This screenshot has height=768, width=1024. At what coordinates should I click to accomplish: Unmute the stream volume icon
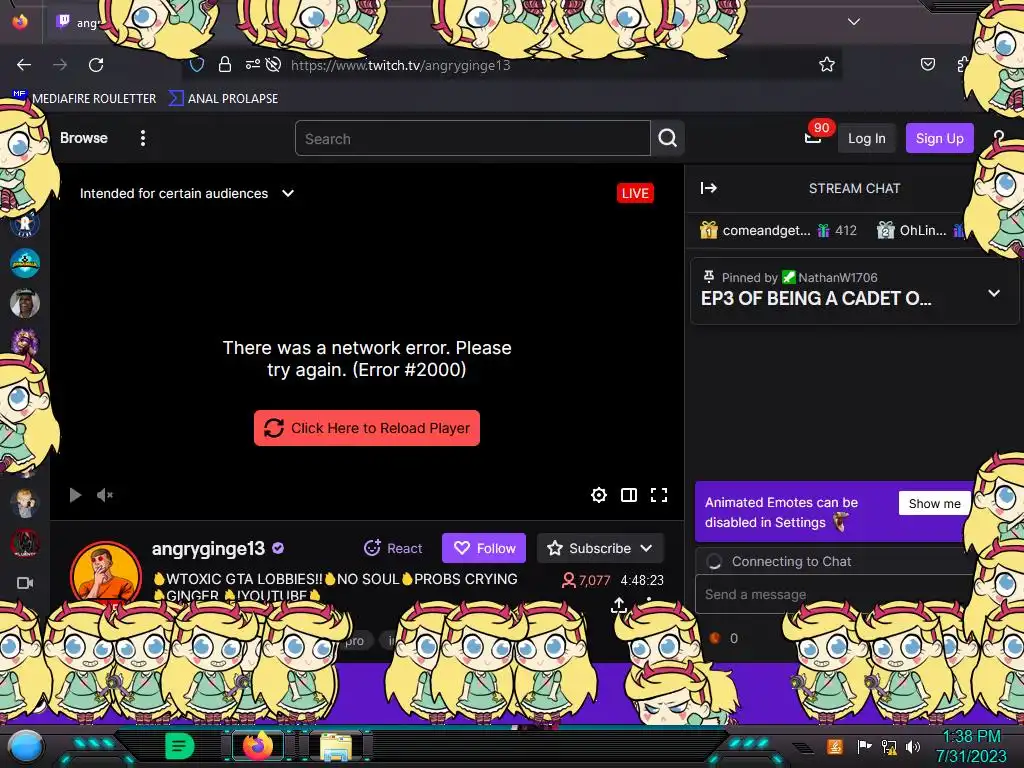pos(105,495)
